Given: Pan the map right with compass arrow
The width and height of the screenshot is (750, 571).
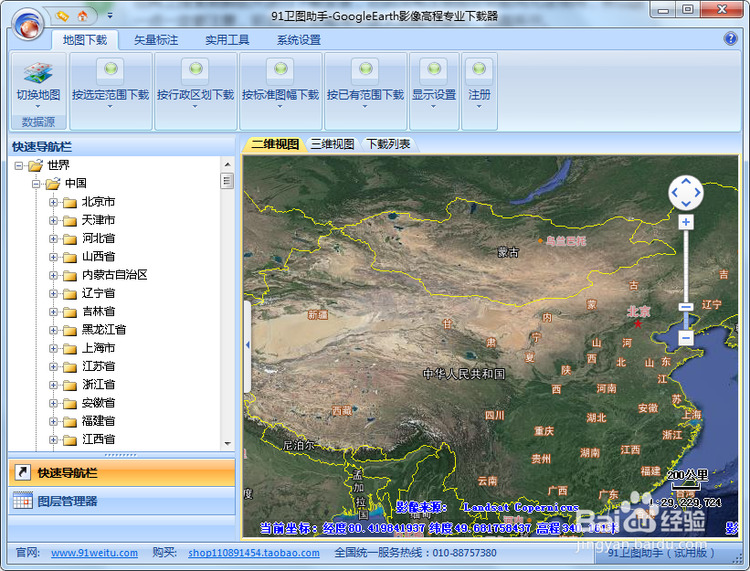Looking at the screenshot, I should point(697,193).
